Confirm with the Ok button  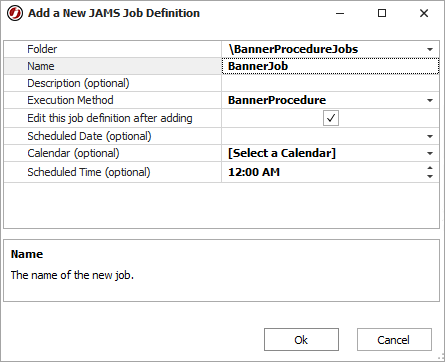(301, 340)
